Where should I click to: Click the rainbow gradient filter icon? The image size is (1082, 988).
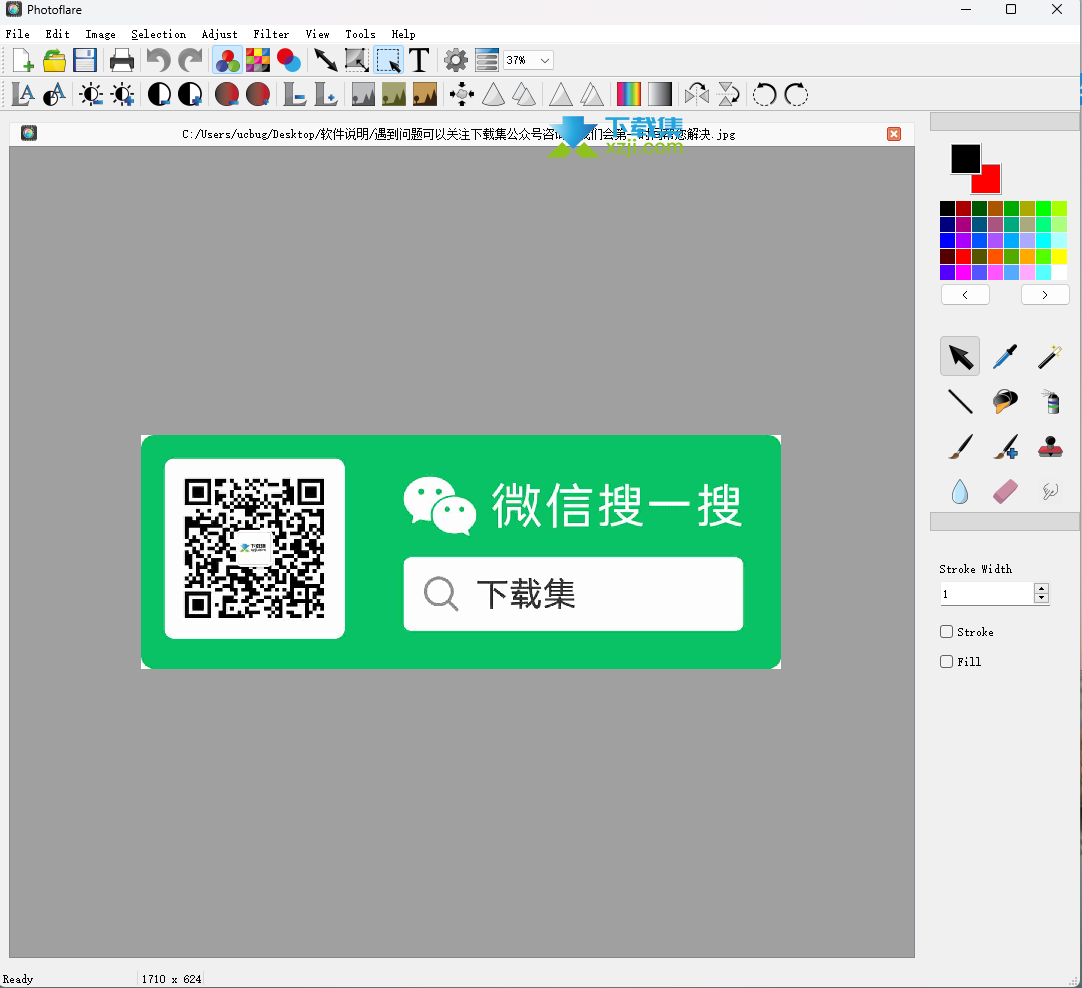pyautogui.click(x=629, y=95)
